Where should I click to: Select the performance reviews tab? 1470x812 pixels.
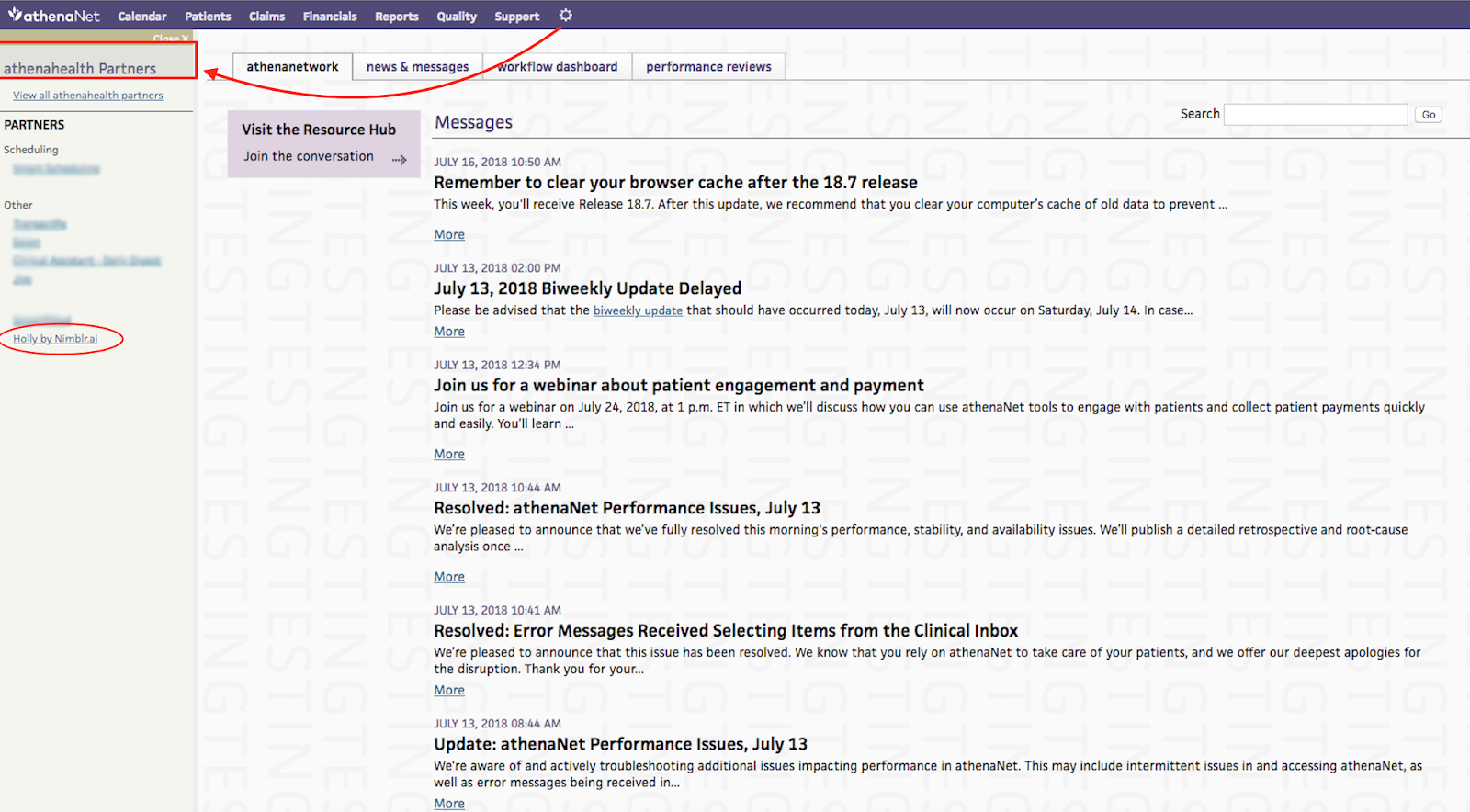coord(708,67)
